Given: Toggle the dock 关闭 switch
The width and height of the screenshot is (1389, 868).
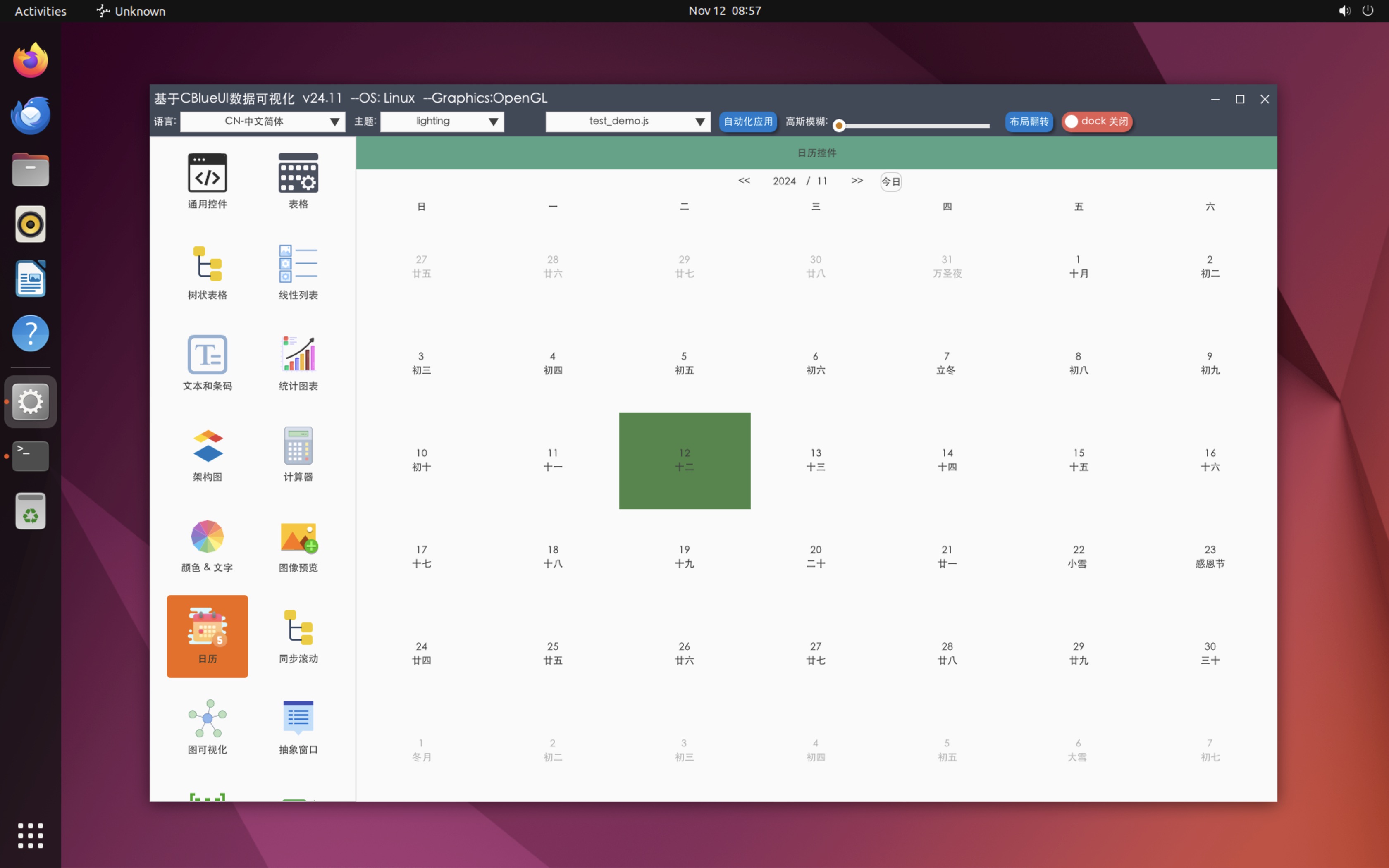Looking at the screenshot, I should pyautogui.click(x=1097, y=122).
